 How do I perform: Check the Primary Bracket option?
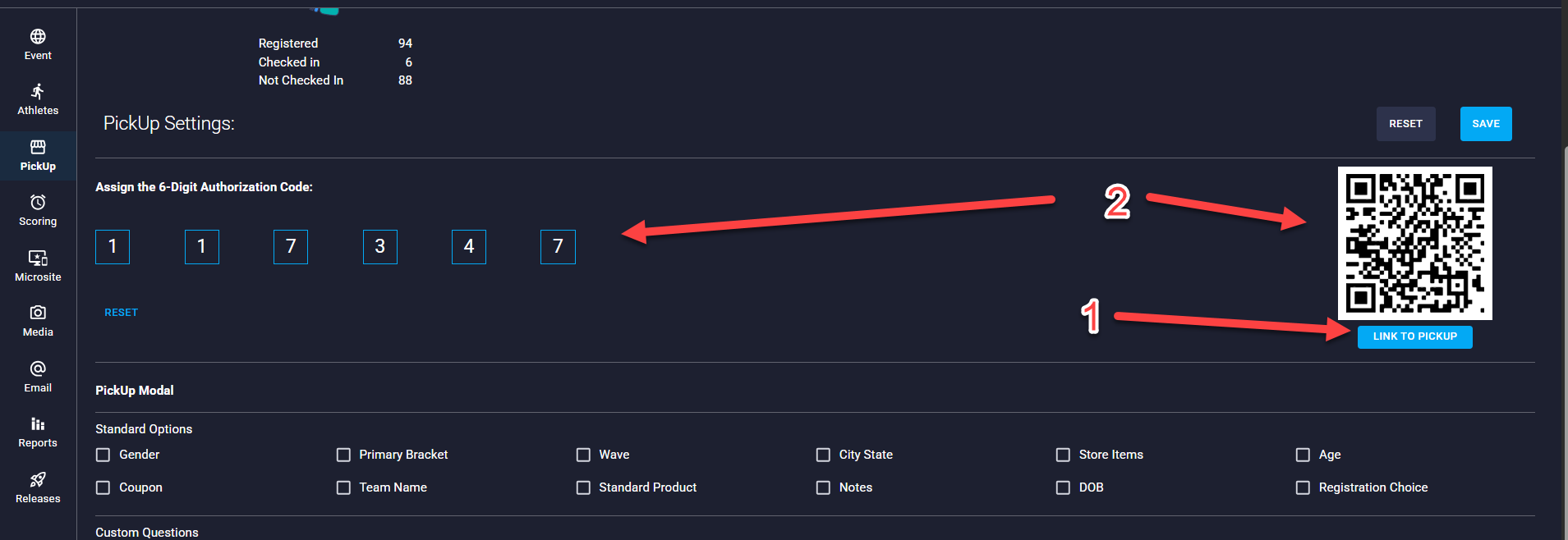(x=343, y=455)
